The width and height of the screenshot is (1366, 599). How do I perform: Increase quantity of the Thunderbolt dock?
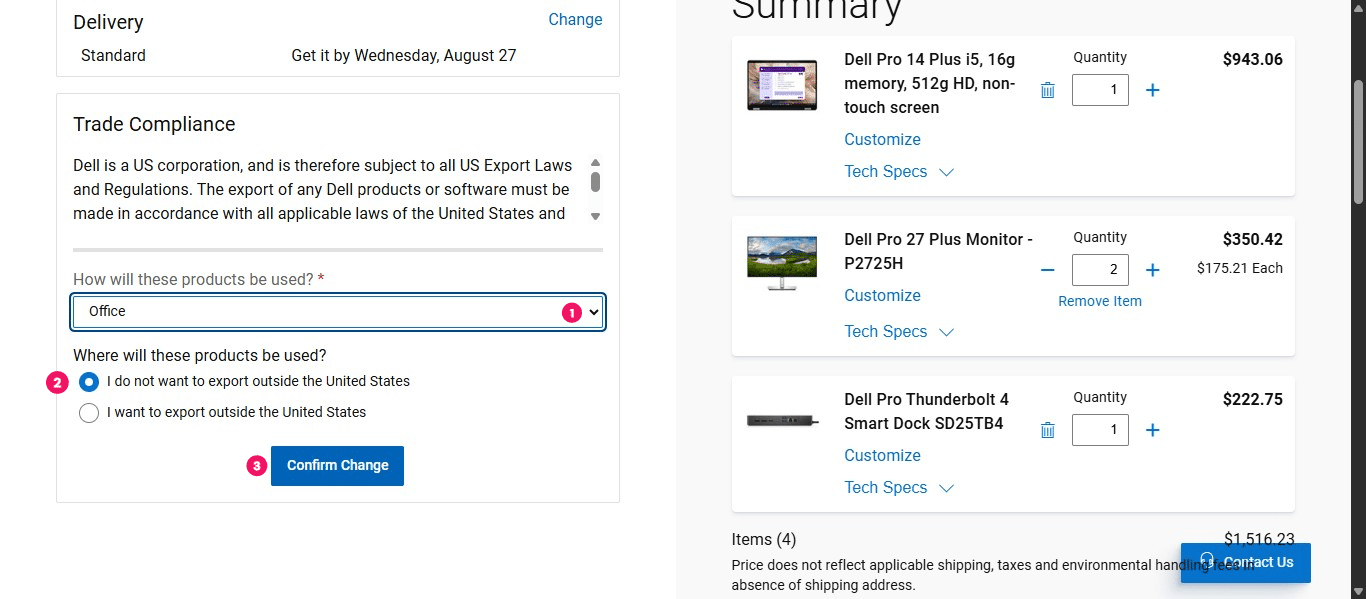pyautogui.click(x=1152, y=430)
